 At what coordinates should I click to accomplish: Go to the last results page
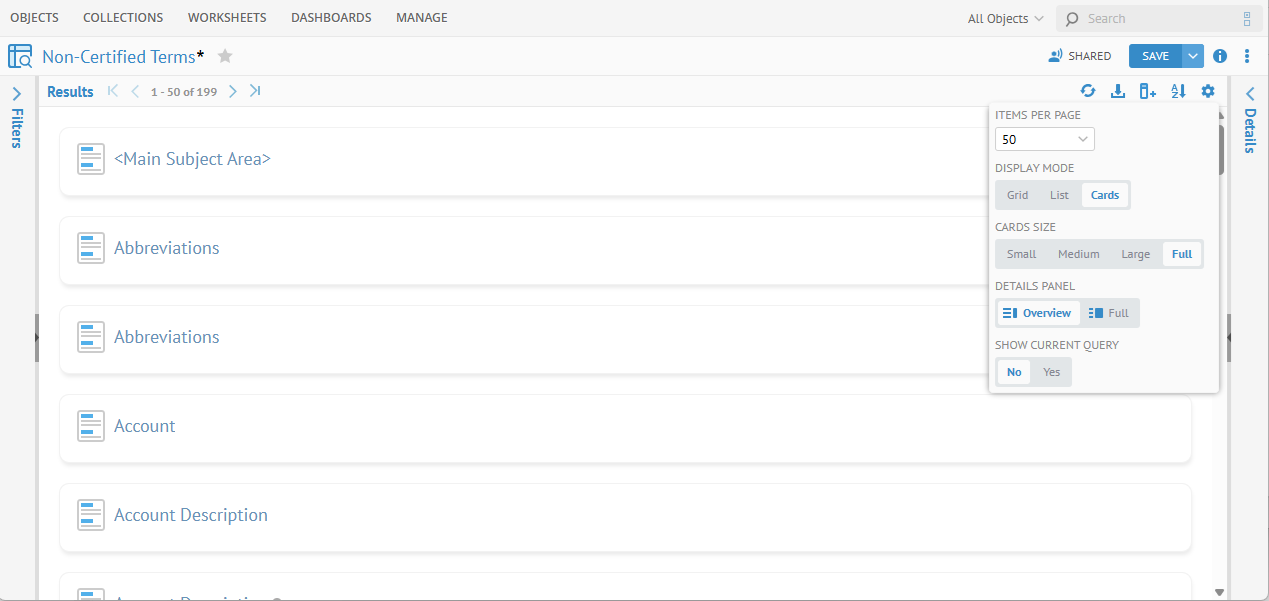pos(256,91)
